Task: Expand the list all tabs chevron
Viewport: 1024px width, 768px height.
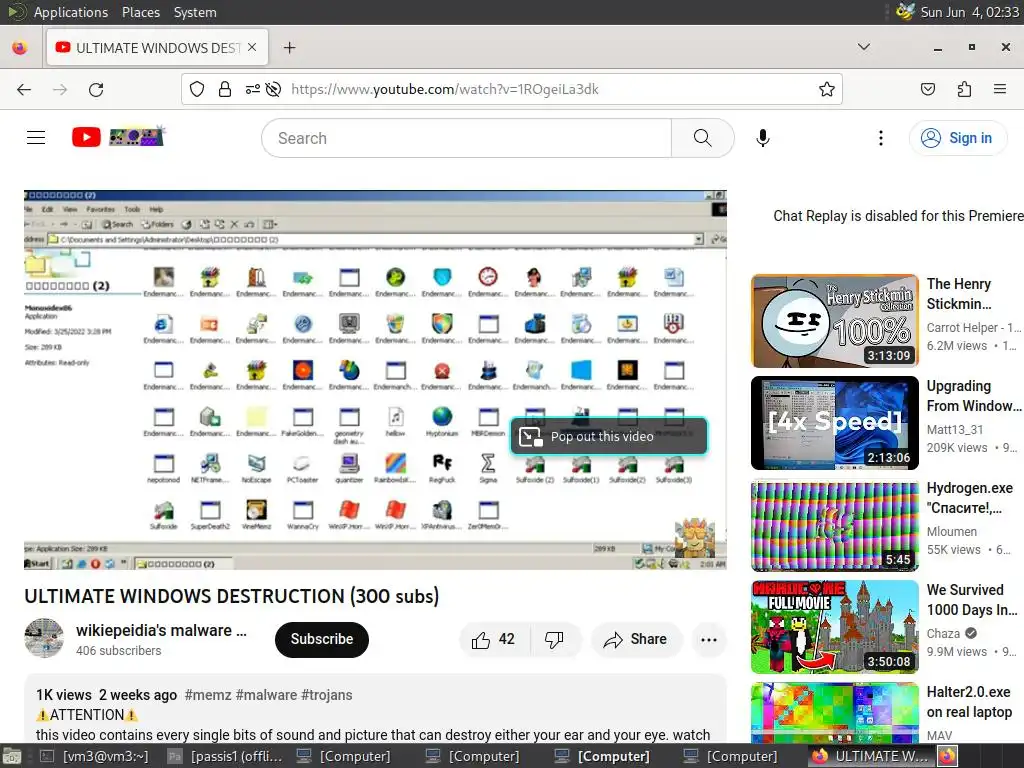Action: point(863,47)
